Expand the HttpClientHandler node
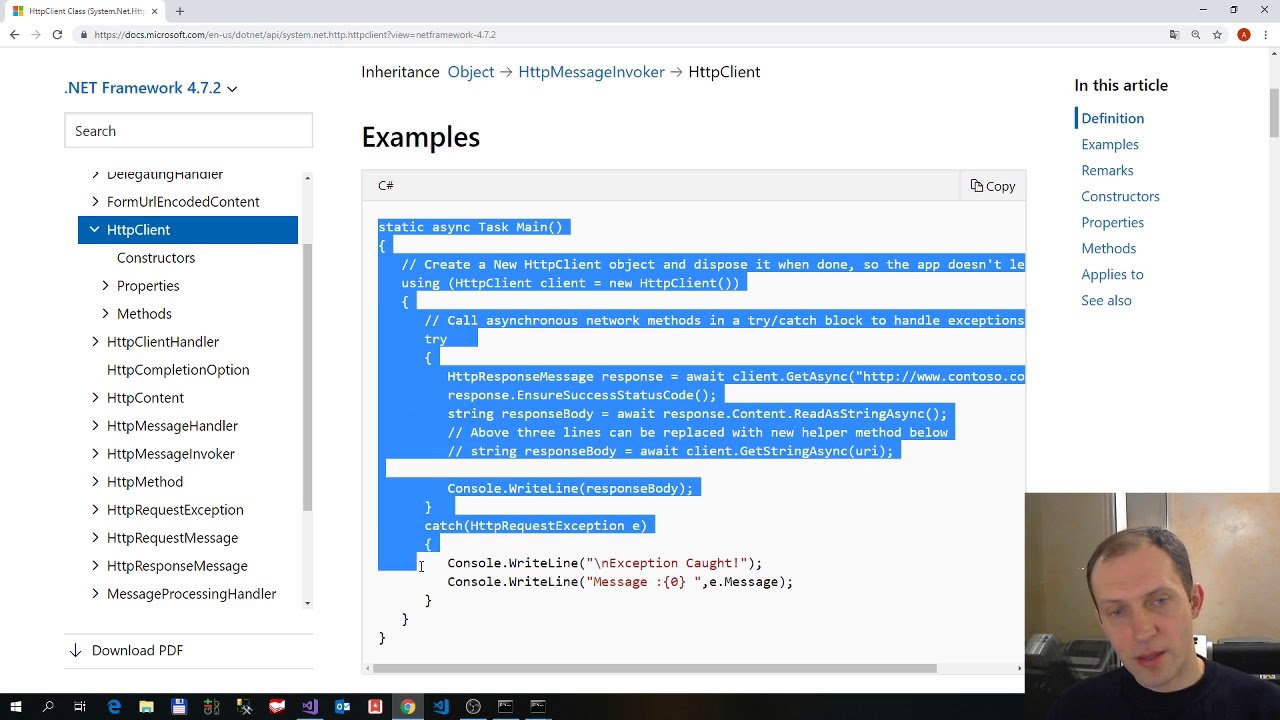 [x=95, y=342]
